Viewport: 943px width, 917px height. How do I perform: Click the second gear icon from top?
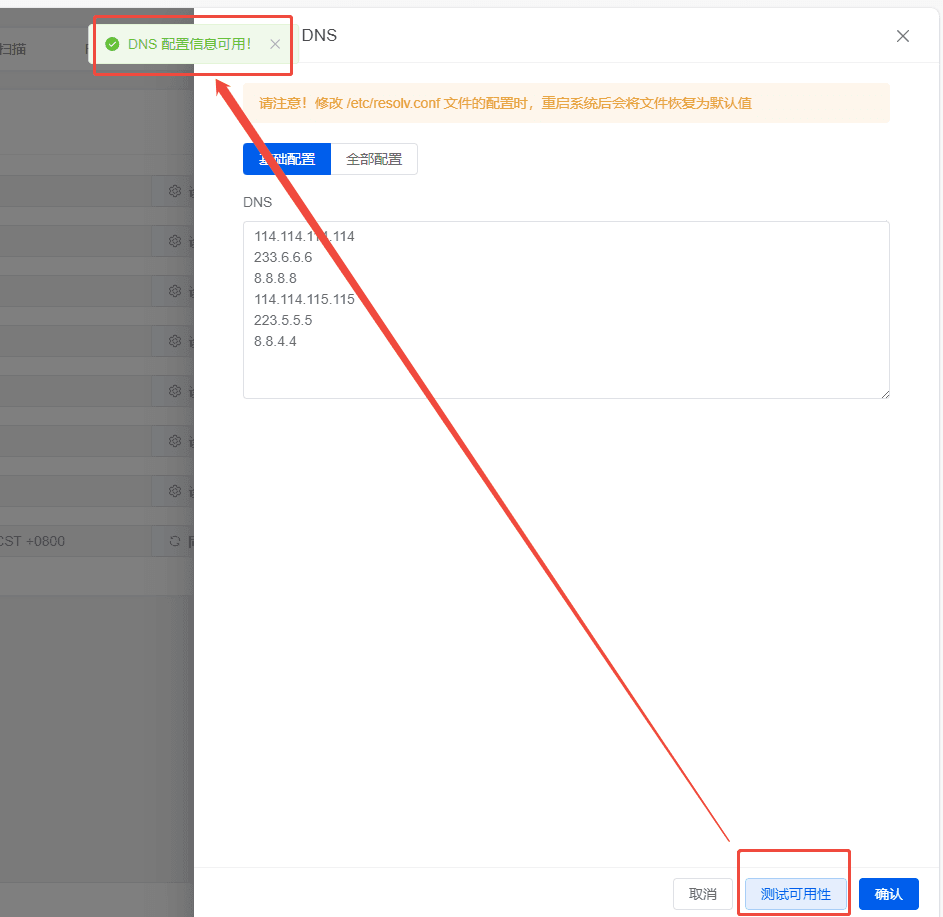point(175,241)
